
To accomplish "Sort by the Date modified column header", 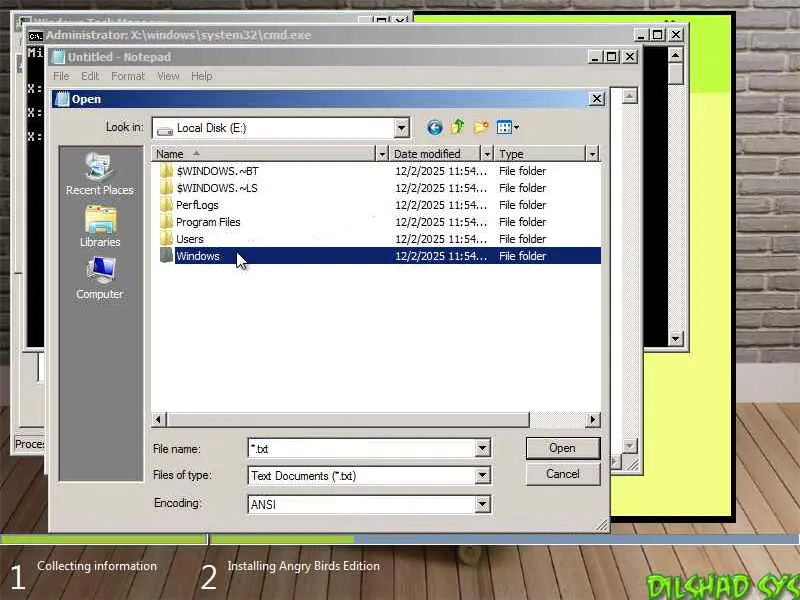I will 435,154.
